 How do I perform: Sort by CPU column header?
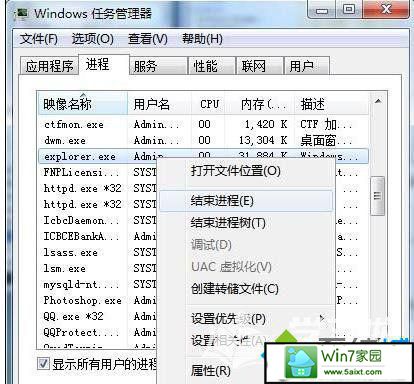point(209,104)
